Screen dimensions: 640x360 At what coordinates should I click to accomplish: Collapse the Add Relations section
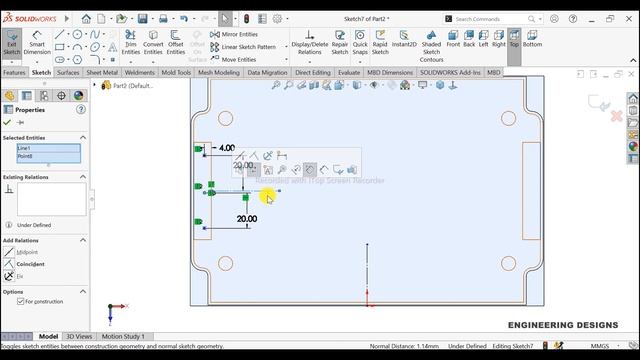(83, 240)
